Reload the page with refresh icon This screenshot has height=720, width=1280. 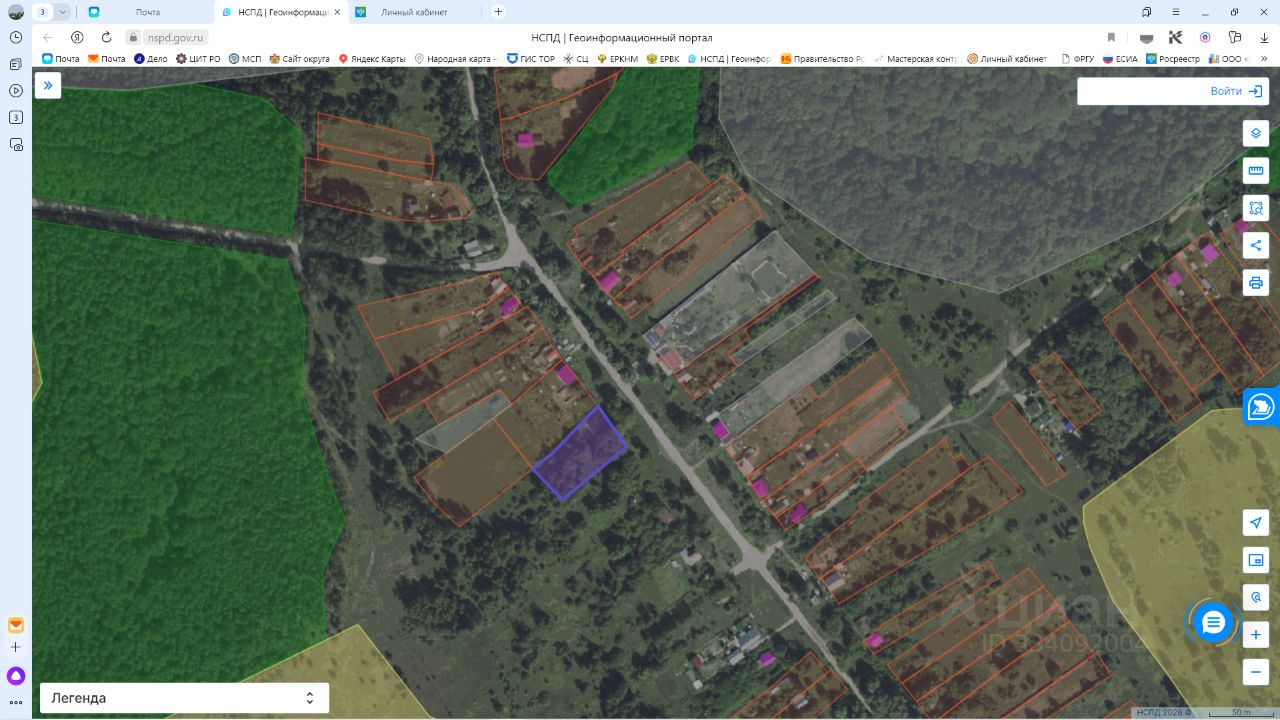click(x=106, y=37)
